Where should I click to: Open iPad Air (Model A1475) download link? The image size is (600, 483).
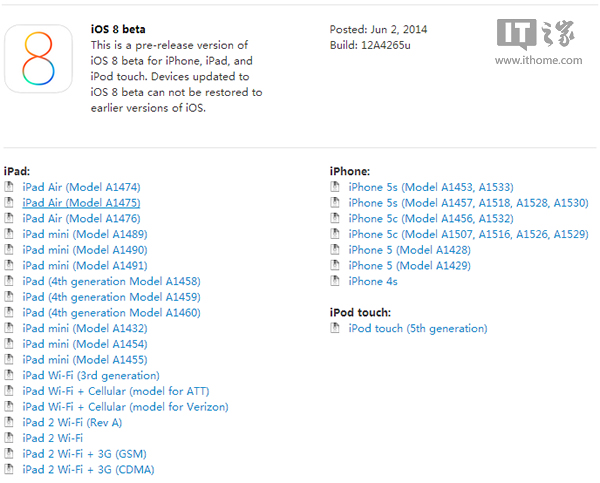[81, 203]
